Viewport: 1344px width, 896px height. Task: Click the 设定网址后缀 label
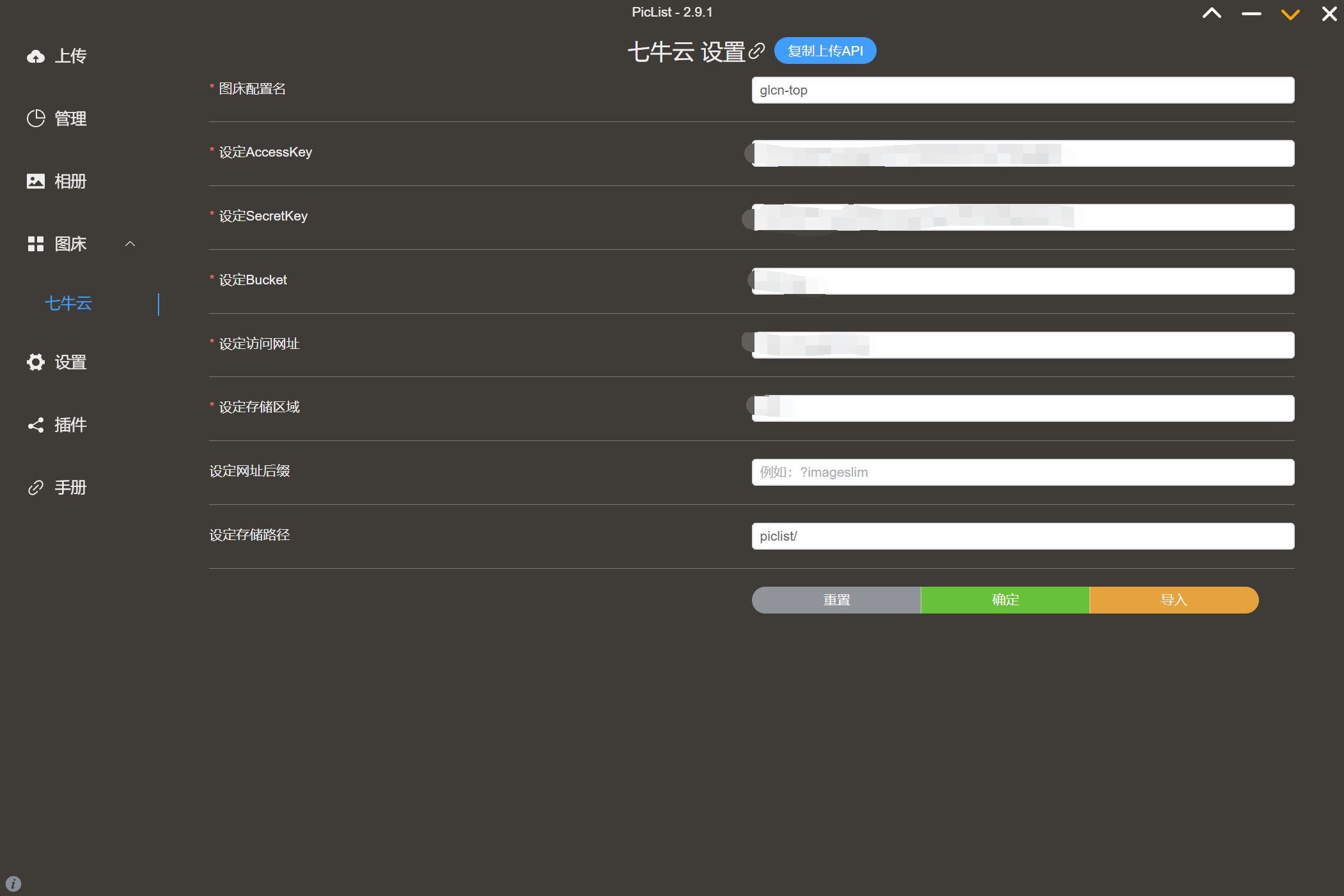(x=250, y=471)
